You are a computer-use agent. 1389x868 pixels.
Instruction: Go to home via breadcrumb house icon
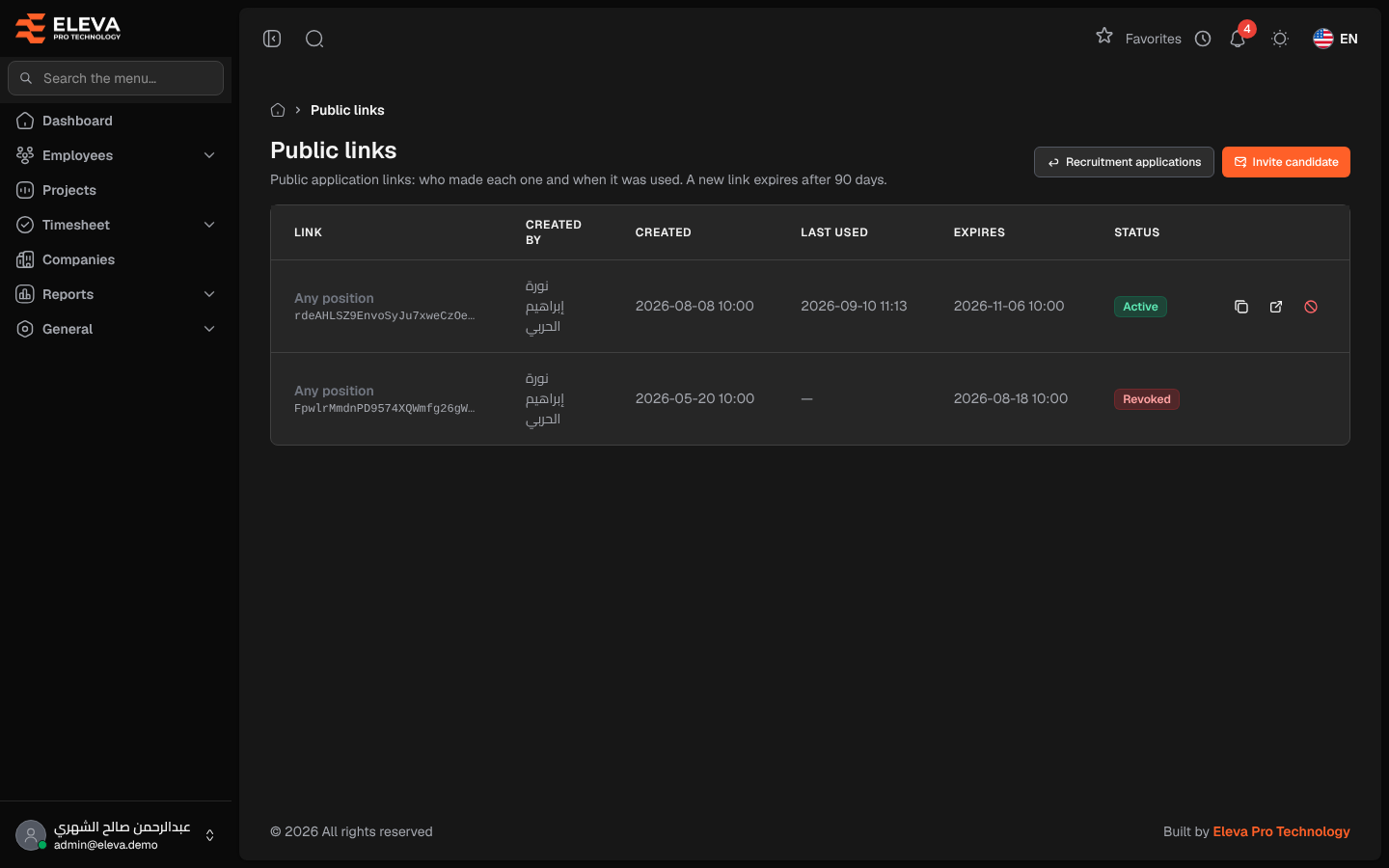click(278, 110)
